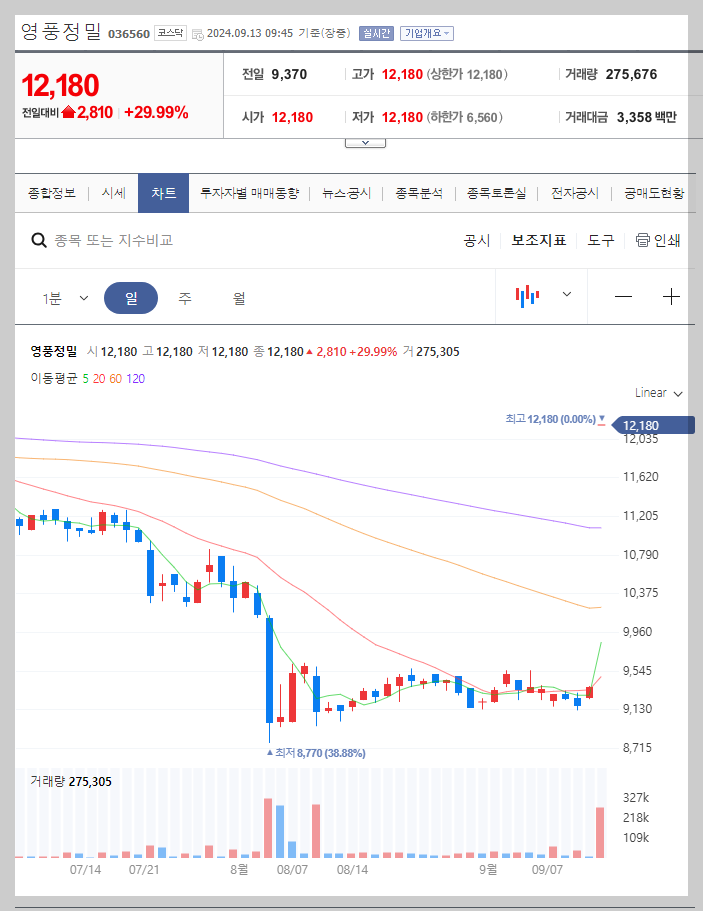Open the Linear scale dropdown
The height and width of the screenshot is (911, 703).
(x=657, y=393)
